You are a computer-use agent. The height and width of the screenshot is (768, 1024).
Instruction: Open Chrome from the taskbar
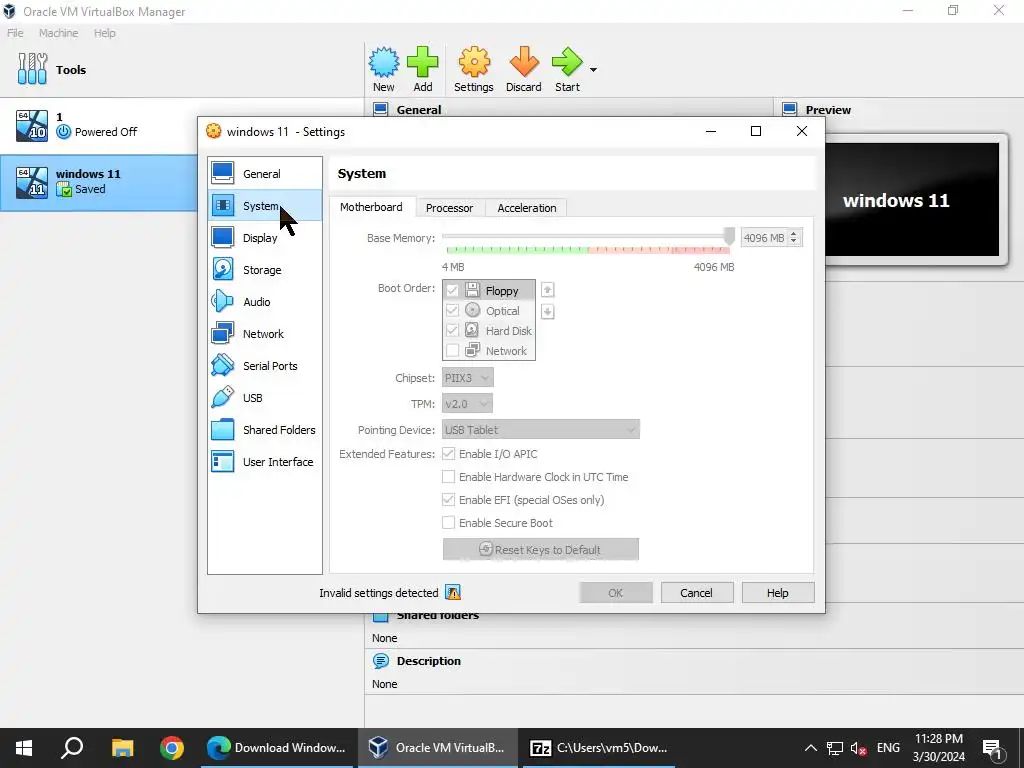tap(172, 748)
